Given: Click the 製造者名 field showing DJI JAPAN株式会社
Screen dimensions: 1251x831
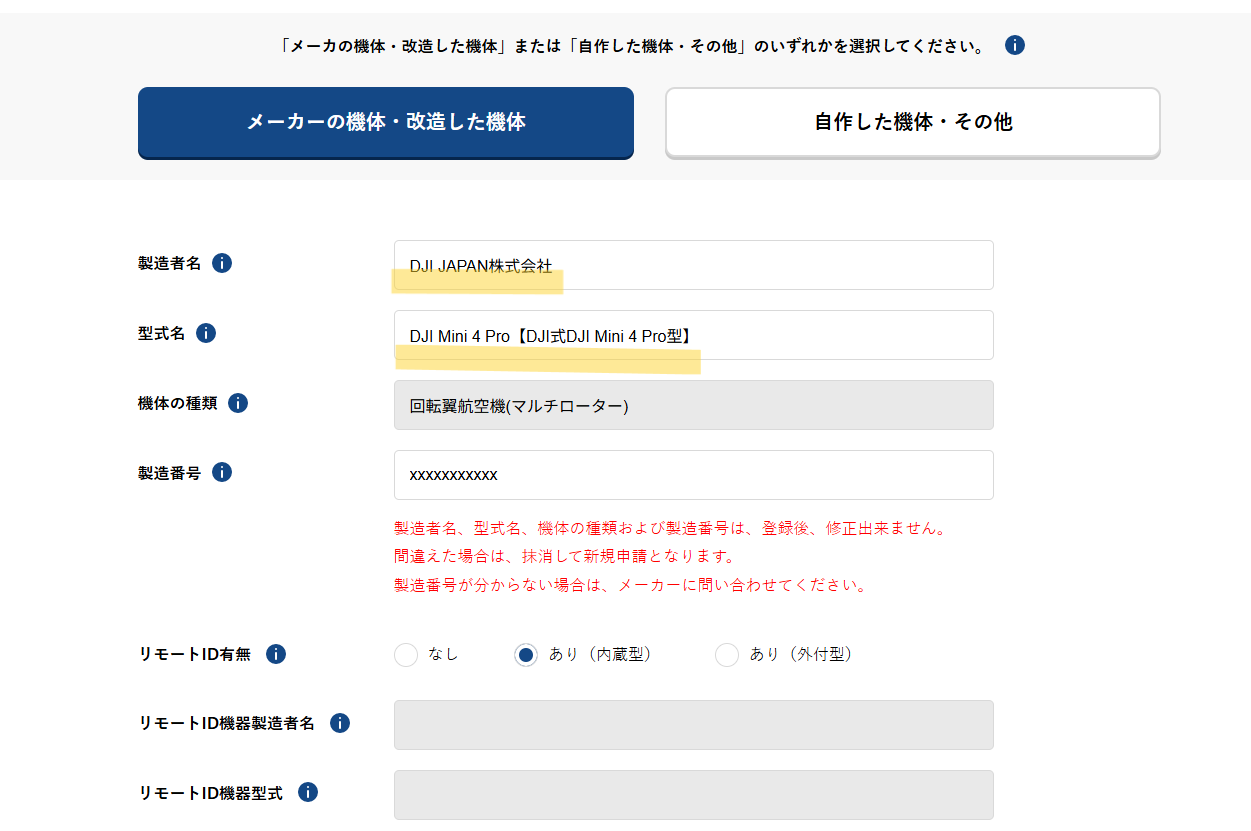Looking at the screenshot, I should point(693,265).
